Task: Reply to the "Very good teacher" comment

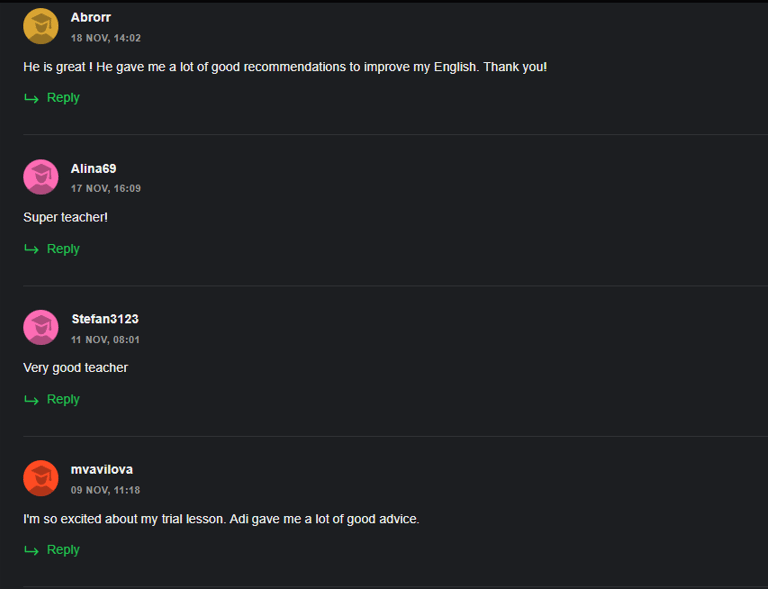Action: pos(63,400)
